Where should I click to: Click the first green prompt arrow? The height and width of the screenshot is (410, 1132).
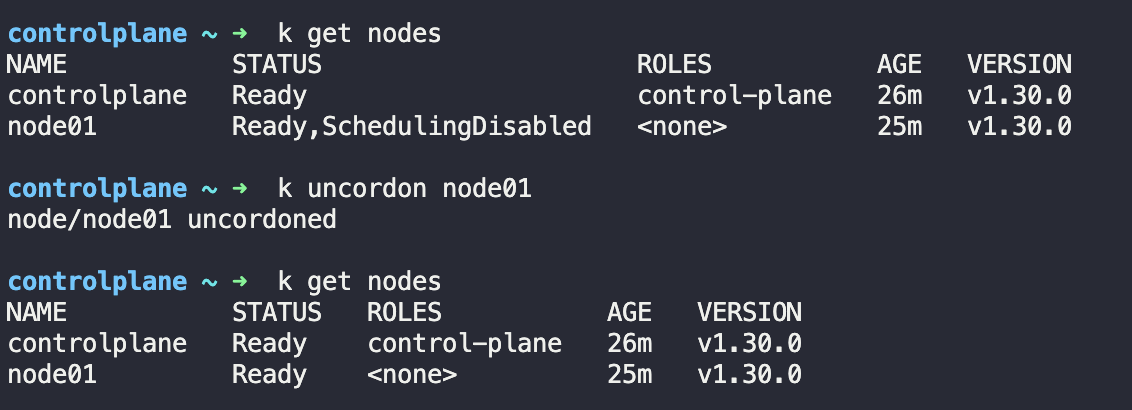pos(240,34)
